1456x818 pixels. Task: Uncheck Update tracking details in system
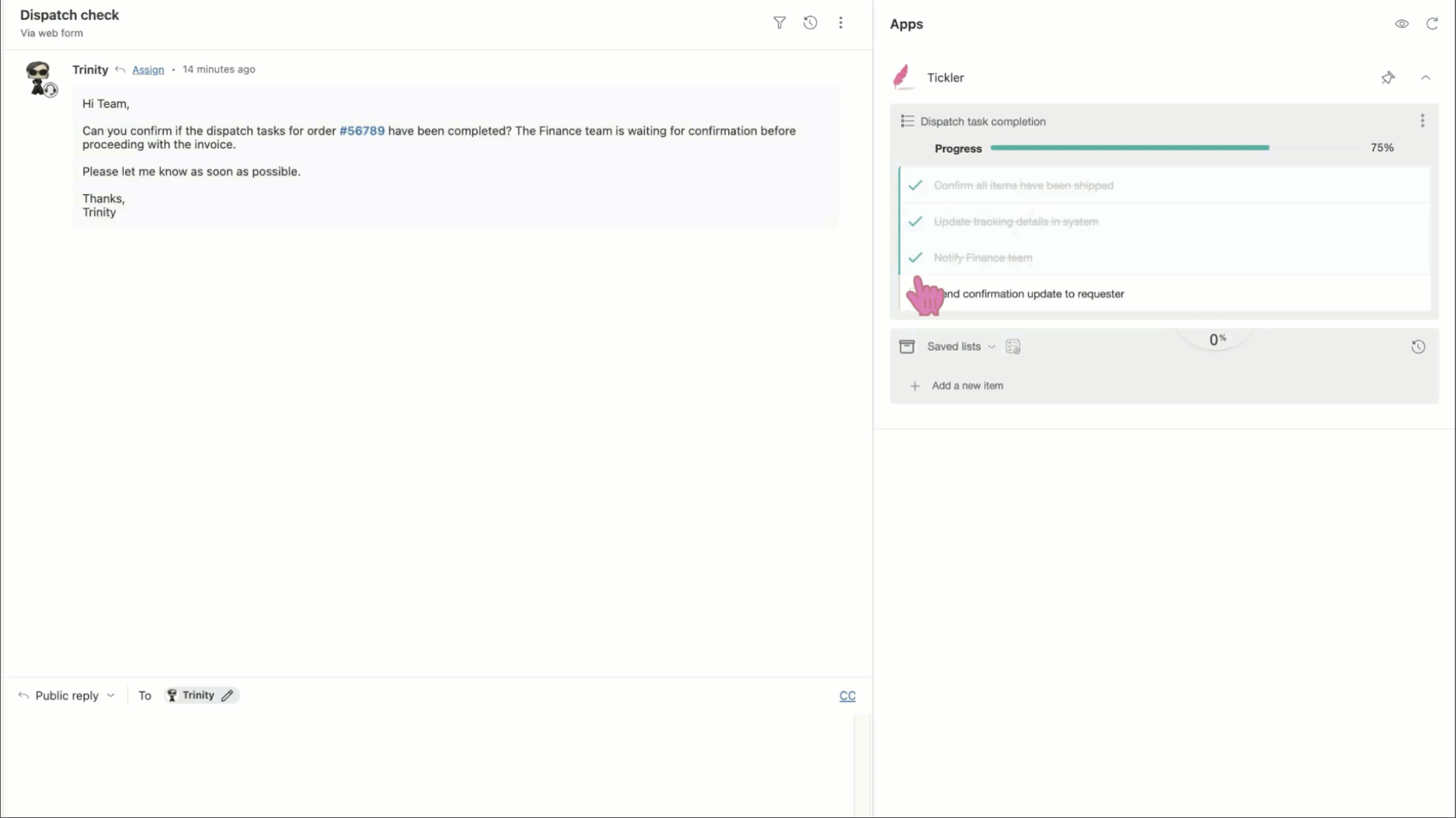click(x=915, y=221)
